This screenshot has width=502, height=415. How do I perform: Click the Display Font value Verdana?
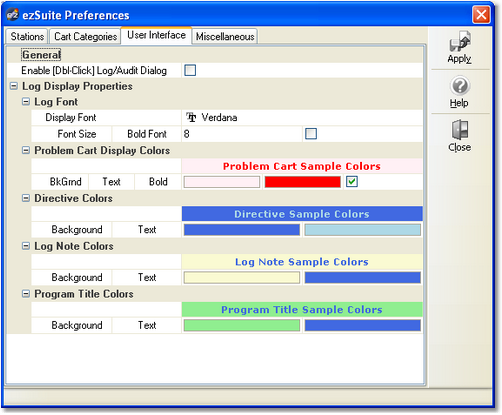(x=219, y=117)
